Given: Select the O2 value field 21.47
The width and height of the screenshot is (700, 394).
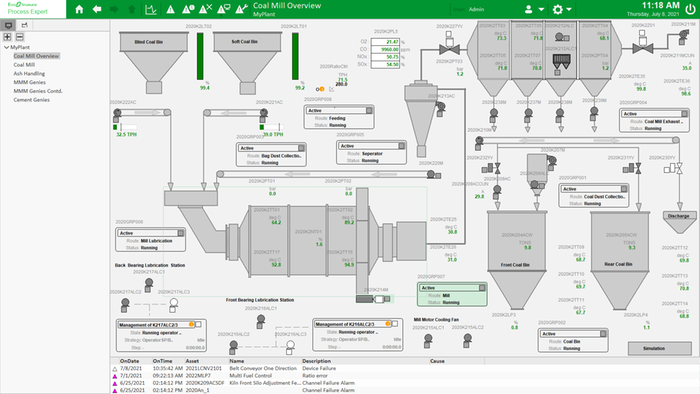Looking at the screenshot, I should pyautogui.click(x=385, y=41).
